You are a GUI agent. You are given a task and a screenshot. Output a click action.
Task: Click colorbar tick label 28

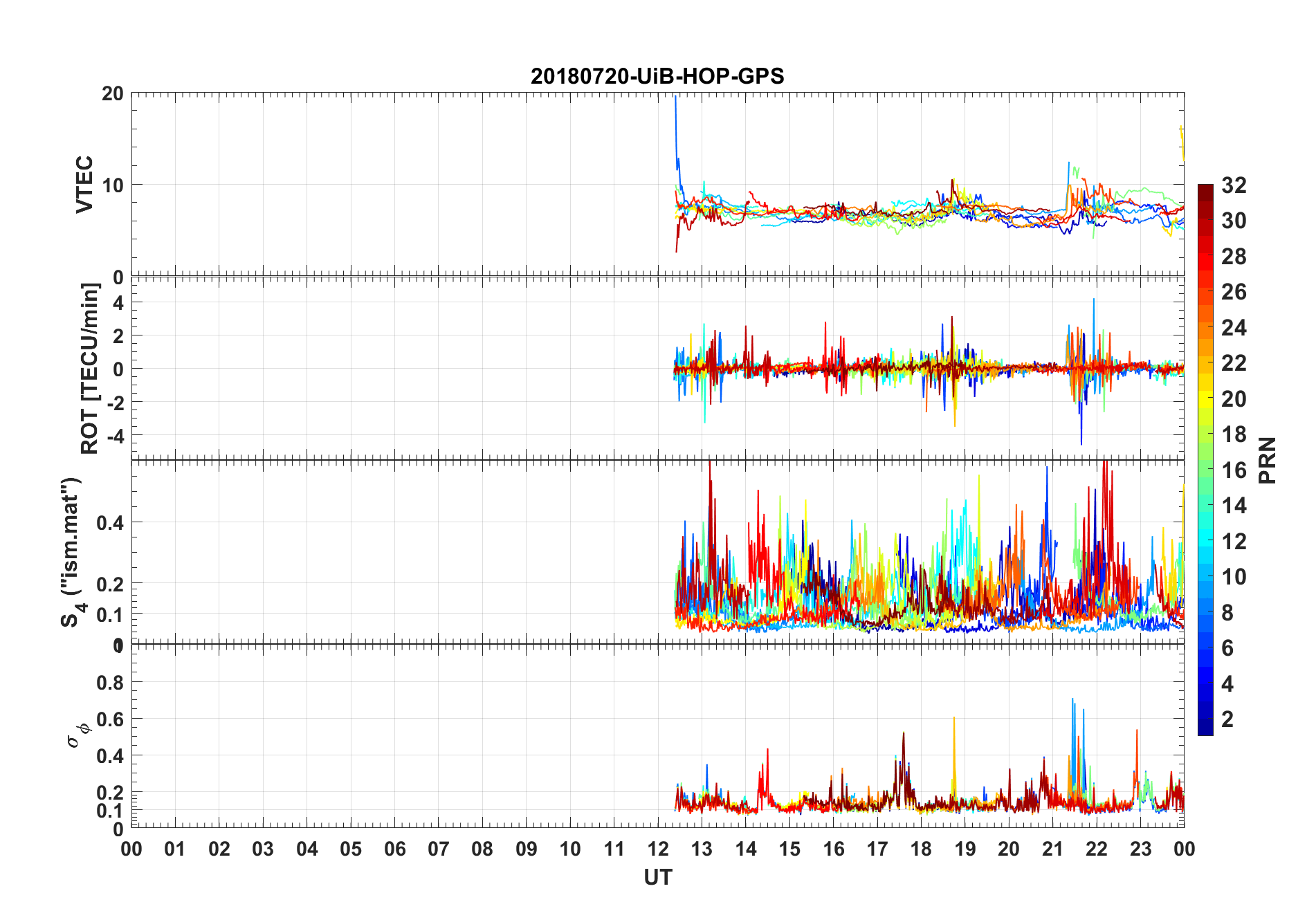1234,256
